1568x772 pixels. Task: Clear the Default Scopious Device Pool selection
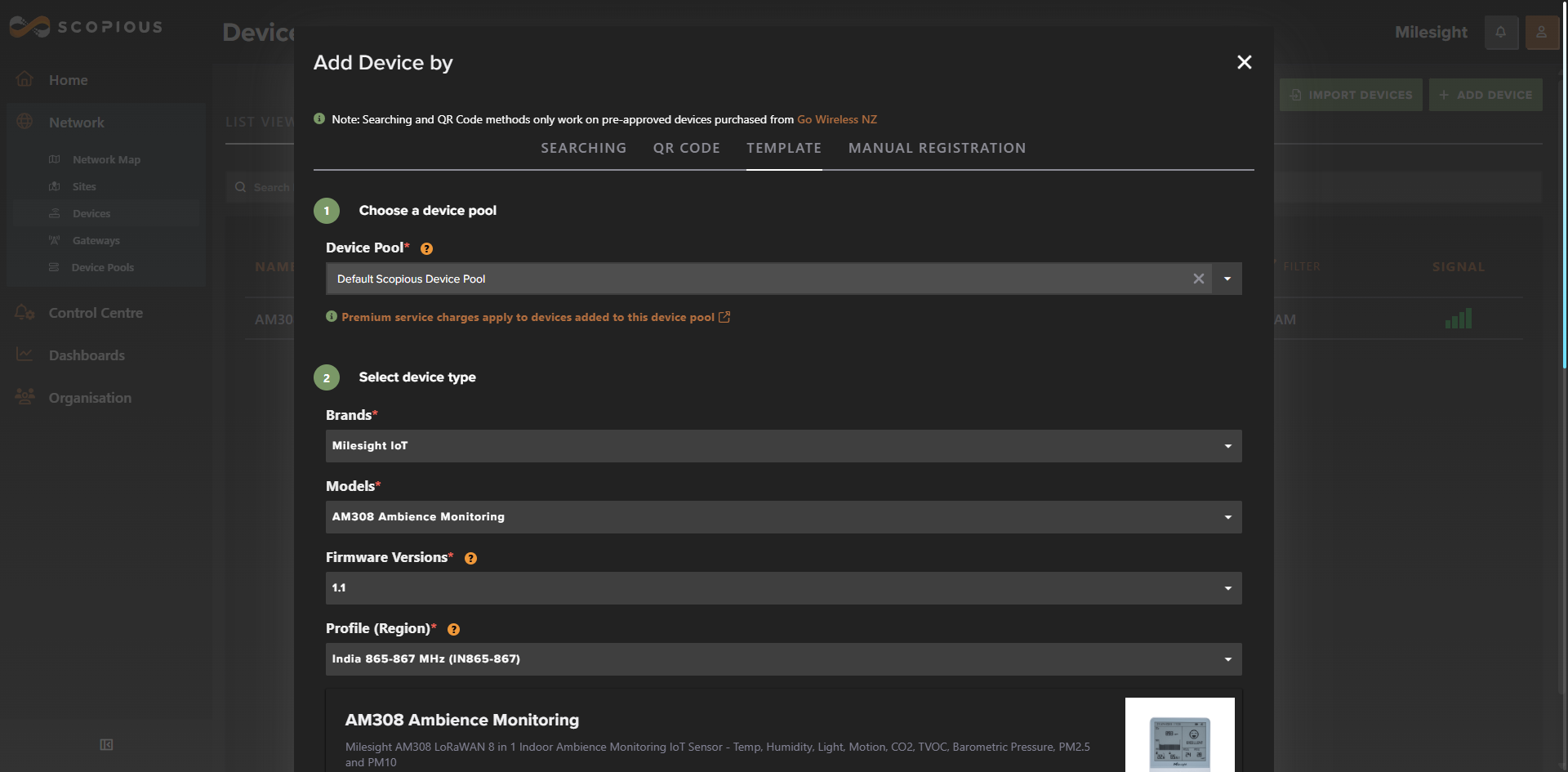pyautogui.click(x=1198, y=279)
